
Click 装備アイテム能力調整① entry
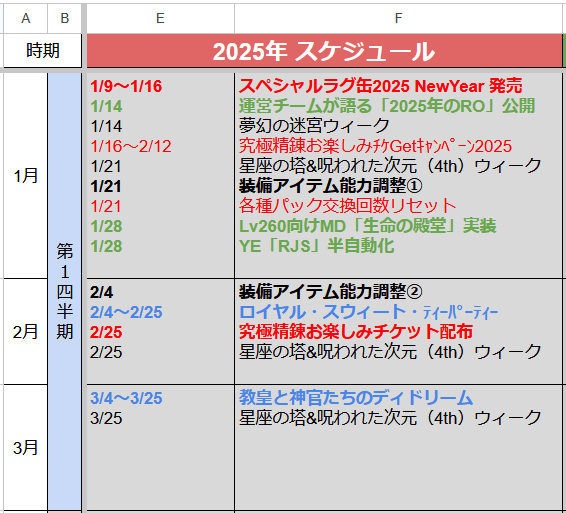point(330,186)
